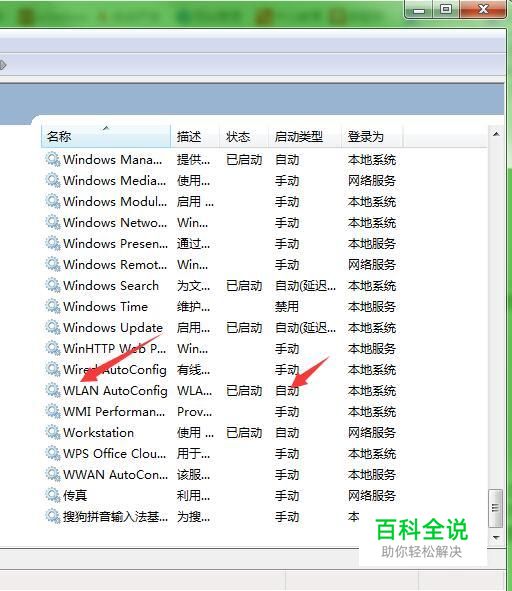Sort by the 状态 column header
Screen dimensions: 512x591
(x=244, y=136)
